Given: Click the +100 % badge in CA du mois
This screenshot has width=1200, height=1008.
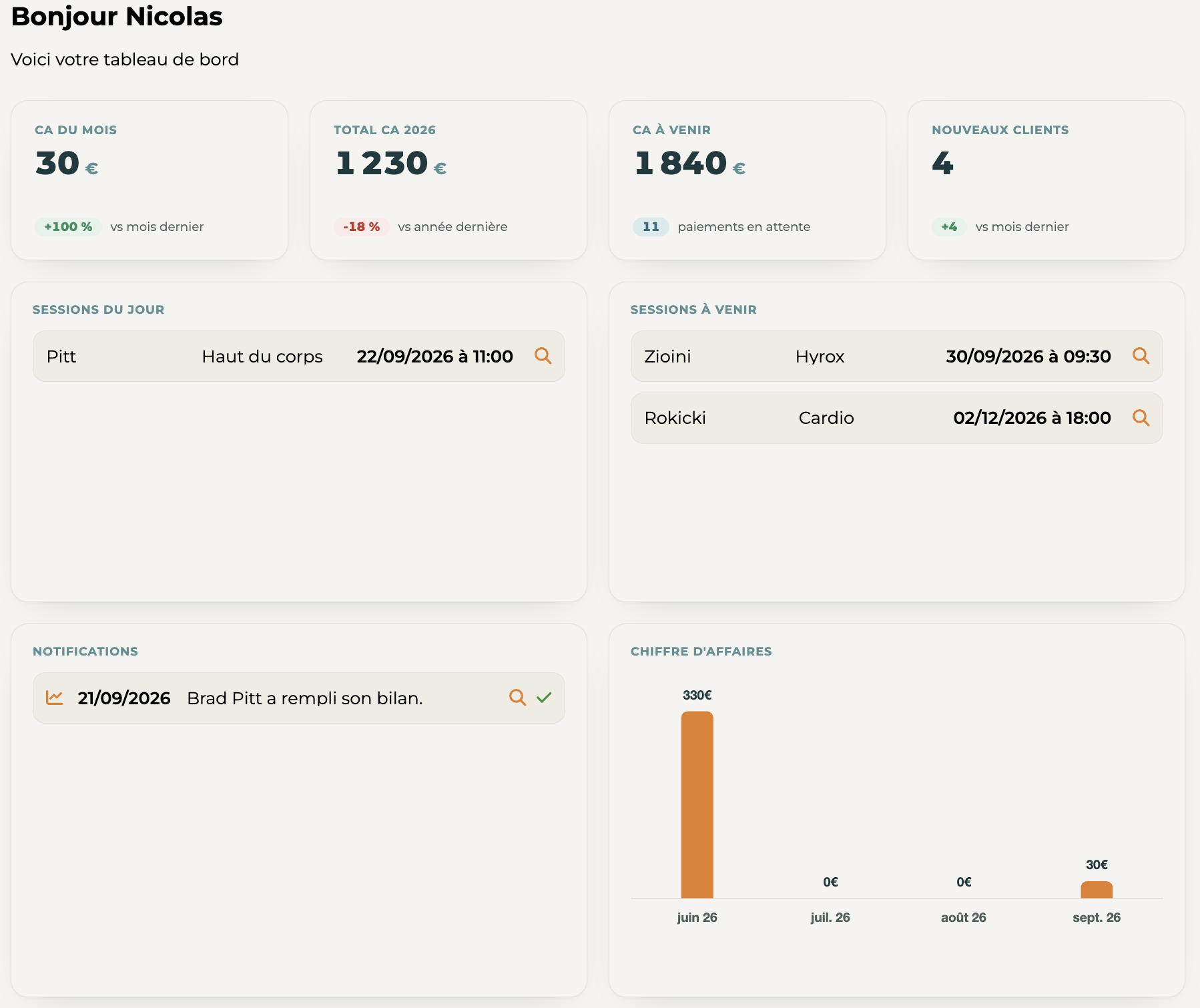Looking at the screenshot, I should tap(68, 227).
